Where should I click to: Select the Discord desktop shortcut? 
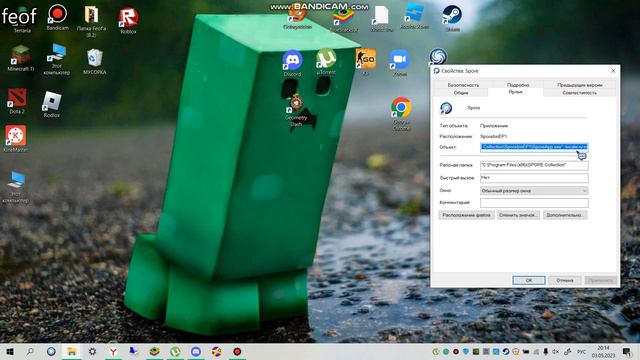coord(292,63)
